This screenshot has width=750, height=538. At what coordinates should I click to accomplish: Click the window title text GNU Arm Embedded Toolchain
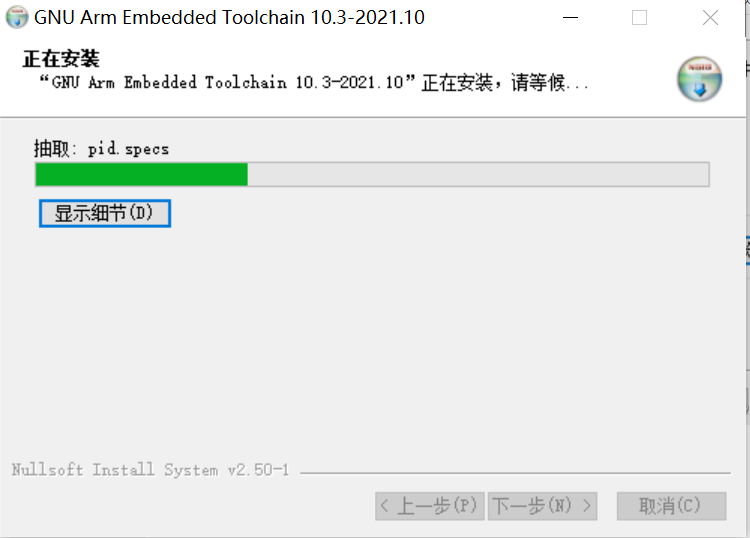[229, 18]
